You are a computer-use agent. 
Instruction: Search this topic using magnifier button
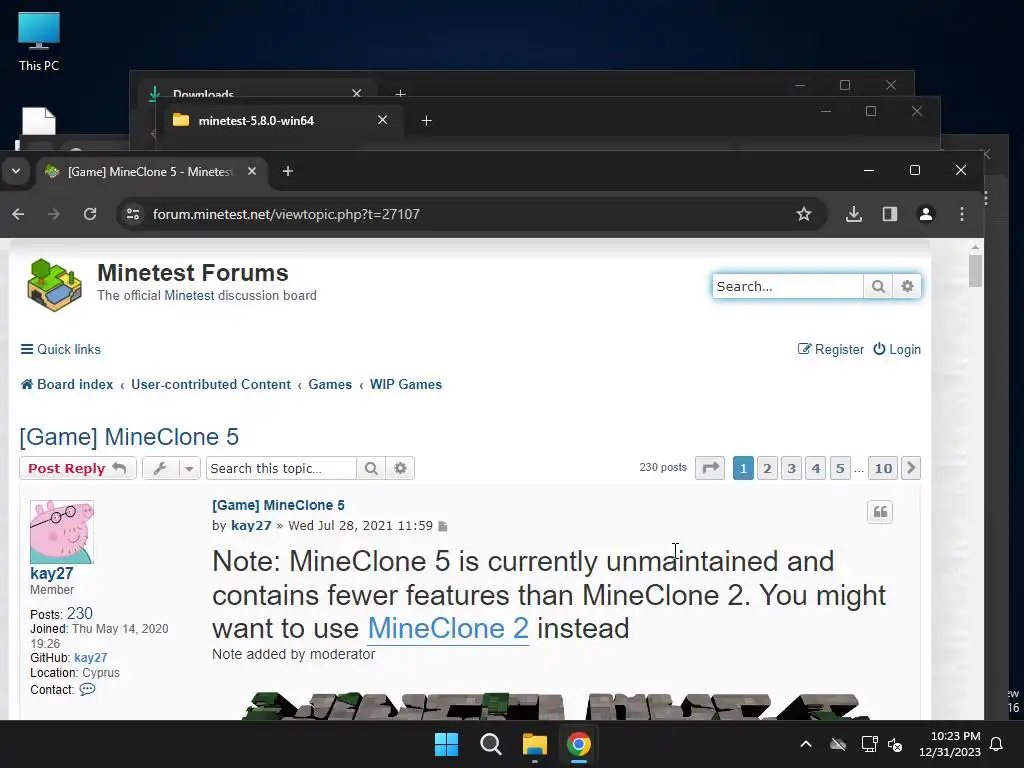(371, 468)
